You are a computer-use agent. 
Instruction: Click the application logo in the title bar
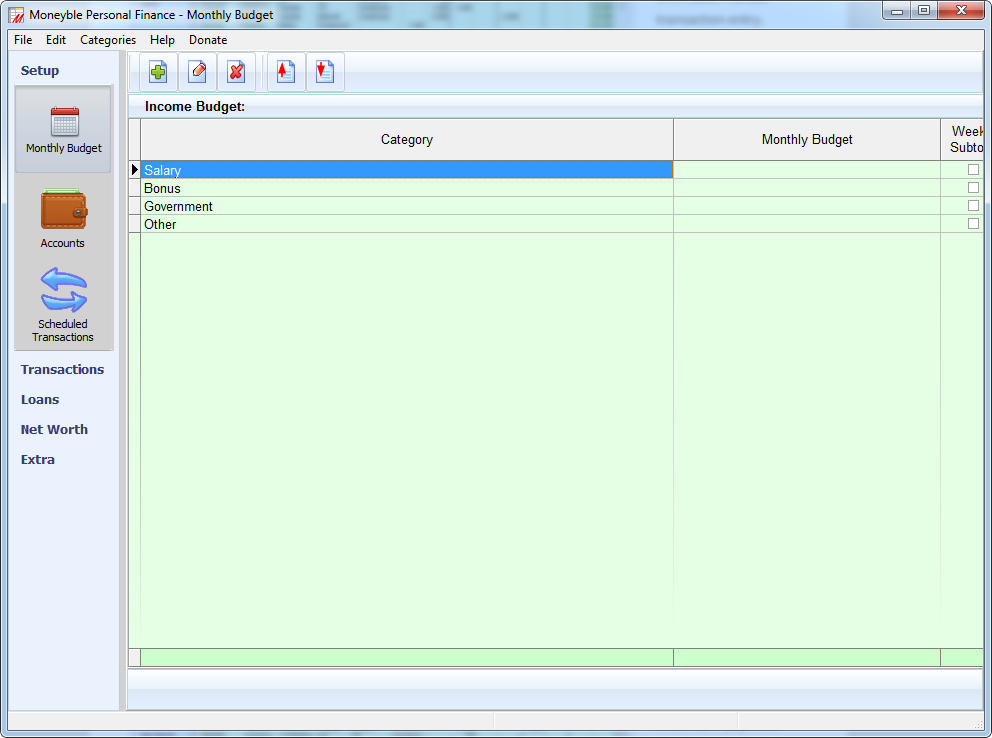click(x=14, y=14)
